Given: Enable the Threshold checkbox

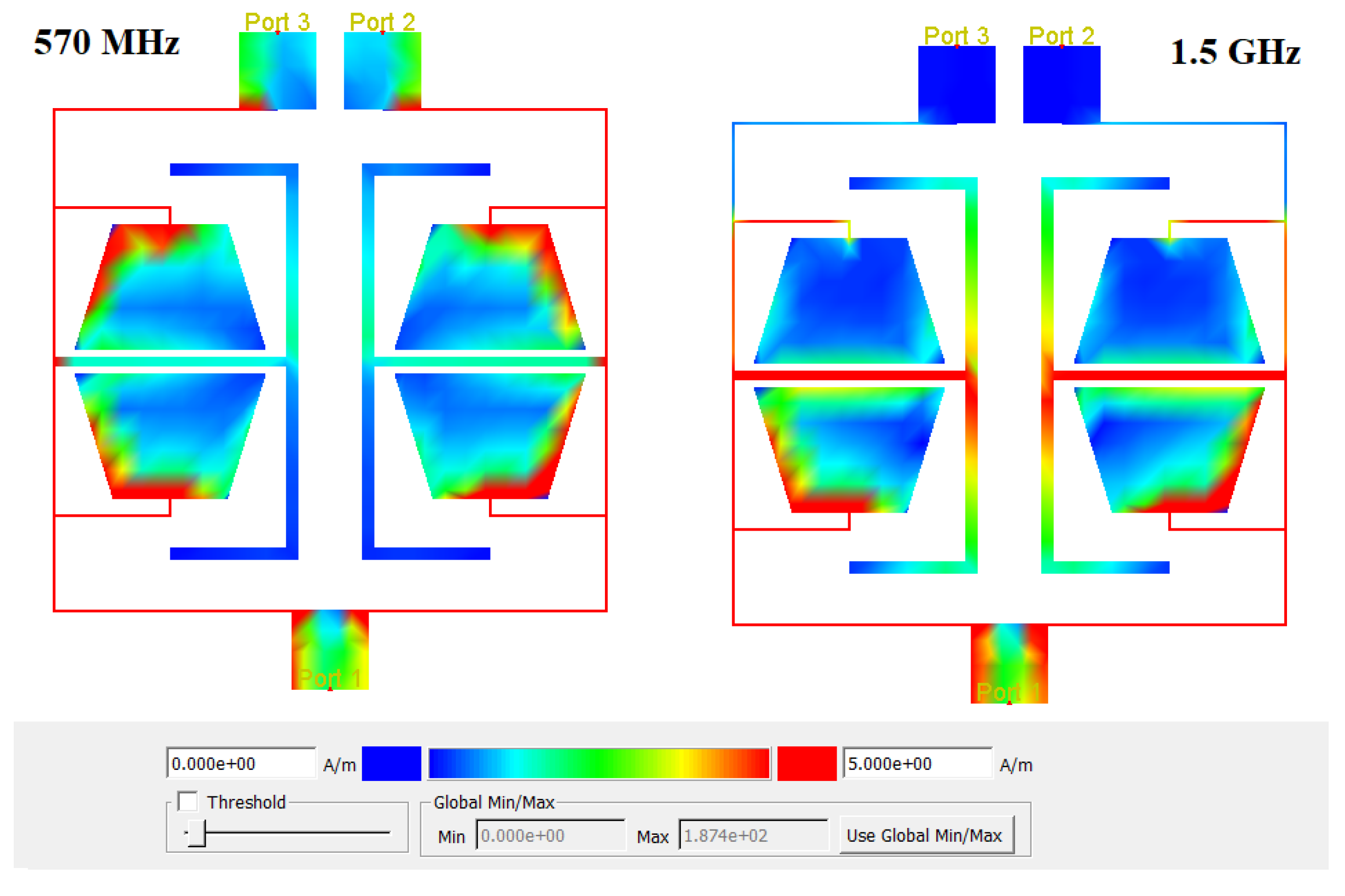Looking at the screenshot, I should (x=187, y=802).
